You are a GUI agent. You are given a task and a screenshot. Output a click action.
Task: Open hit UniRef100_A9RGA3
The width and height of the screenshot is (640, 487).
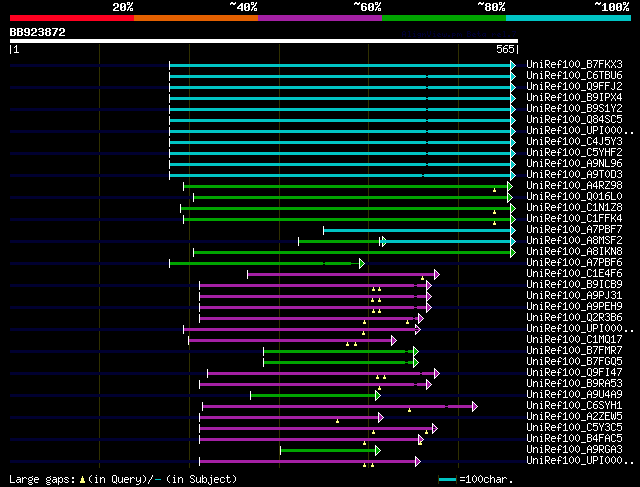click(574, 450)
